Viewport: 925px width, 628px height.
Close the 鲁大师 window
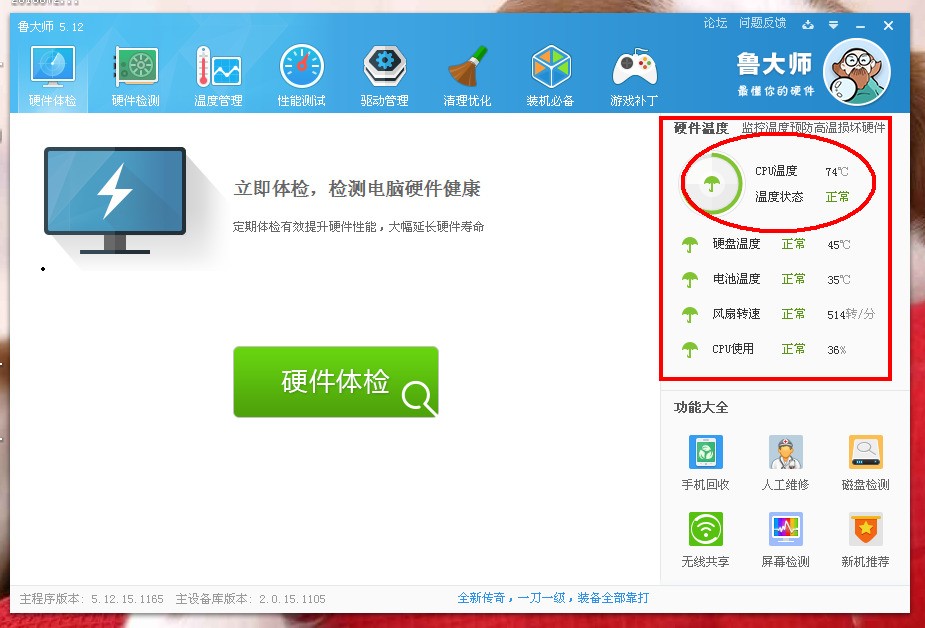888,25
